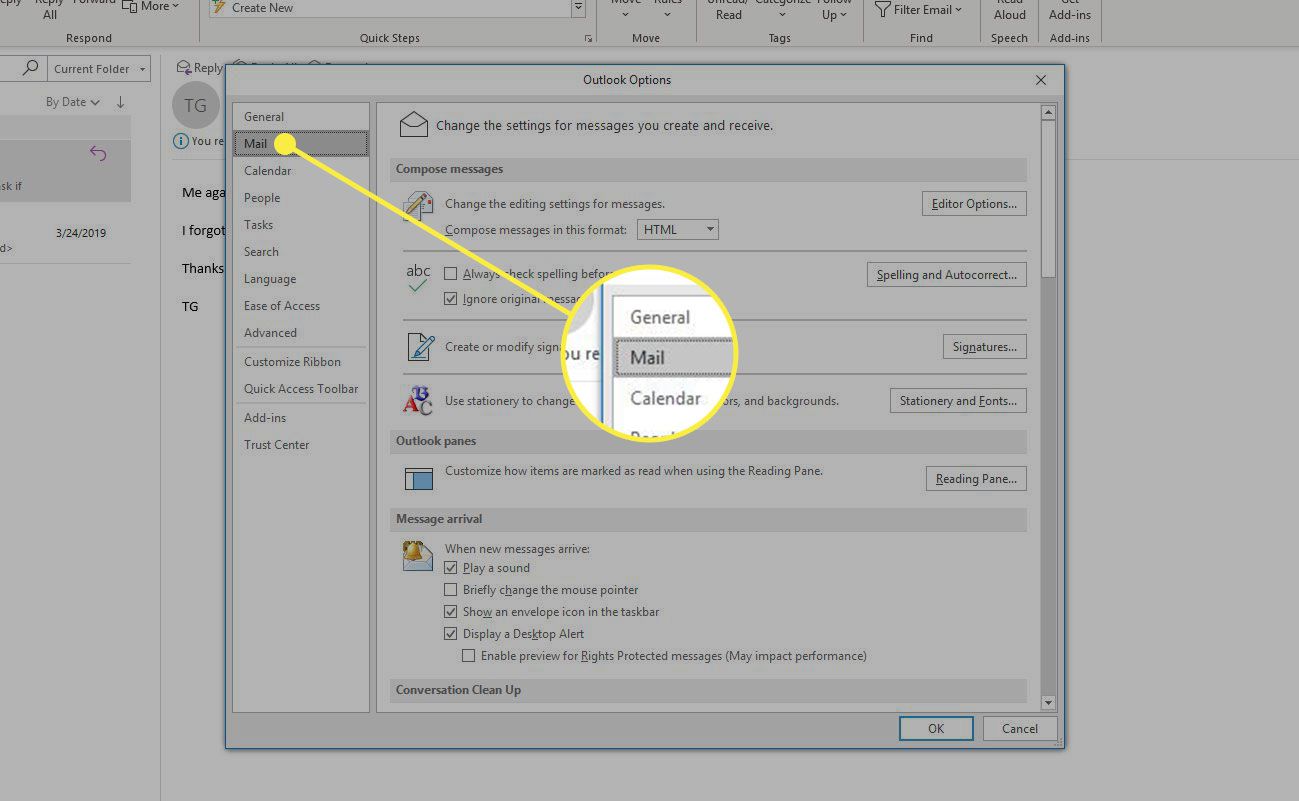Click the Reading Pane button
Screen dimensions: 1299x801
click(x=976, y=479)
